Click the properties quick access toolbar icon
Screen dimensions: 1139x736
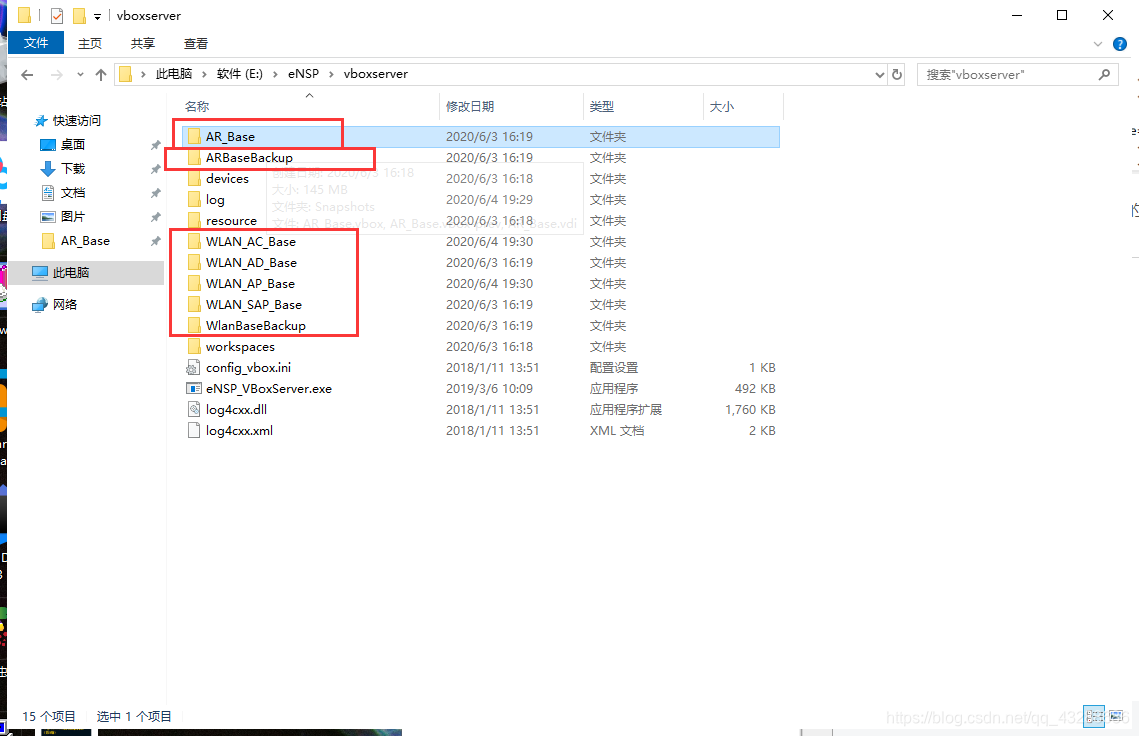(57, 15)
